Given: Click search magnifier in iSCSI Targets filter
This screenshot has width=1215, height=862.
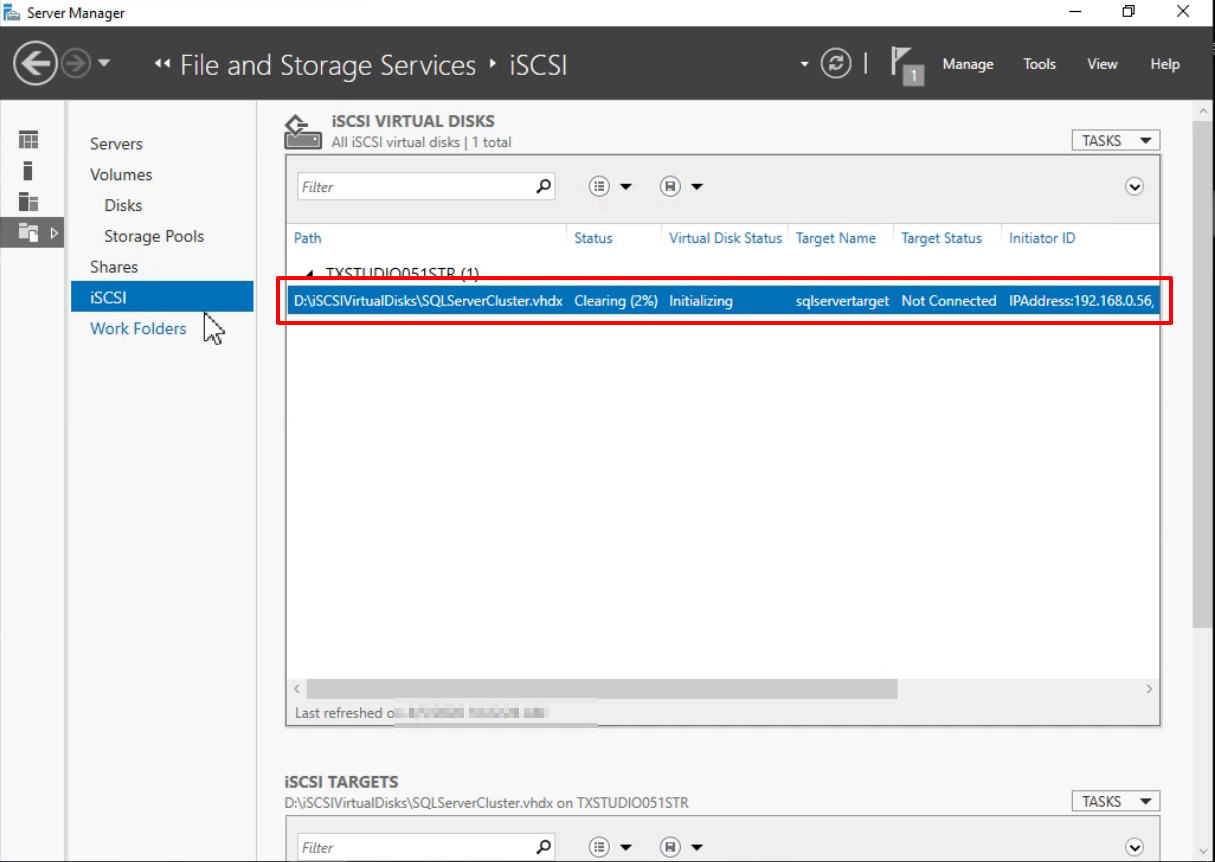Looking at the screenshot, I should coord(543,847).
